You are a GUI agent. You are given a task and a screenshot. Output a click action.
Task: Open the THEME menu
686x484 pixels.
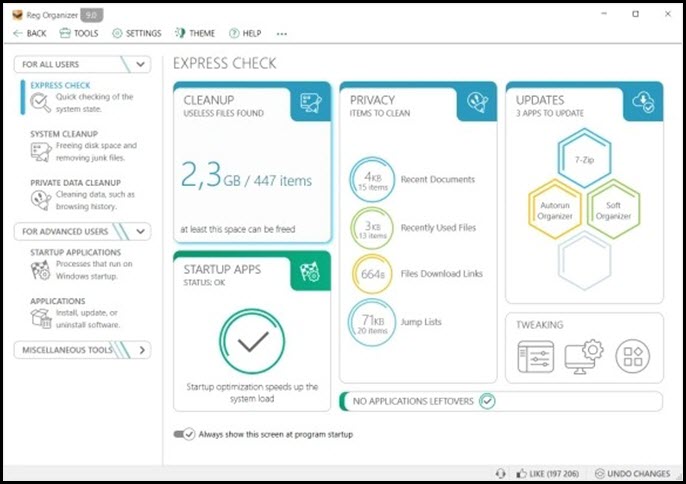195,33
